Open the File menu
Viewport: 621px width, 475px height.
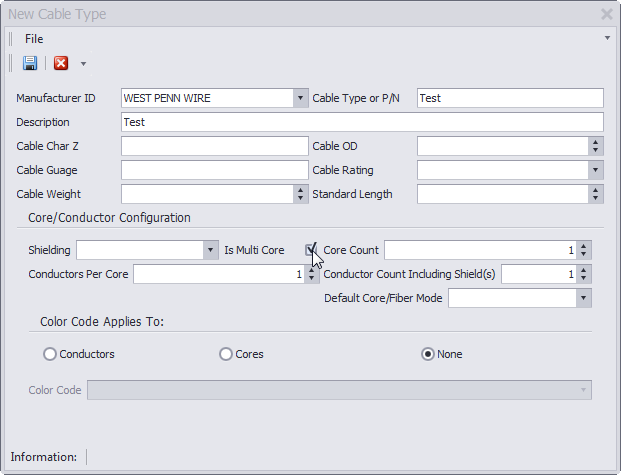click(x=34, y=39)
